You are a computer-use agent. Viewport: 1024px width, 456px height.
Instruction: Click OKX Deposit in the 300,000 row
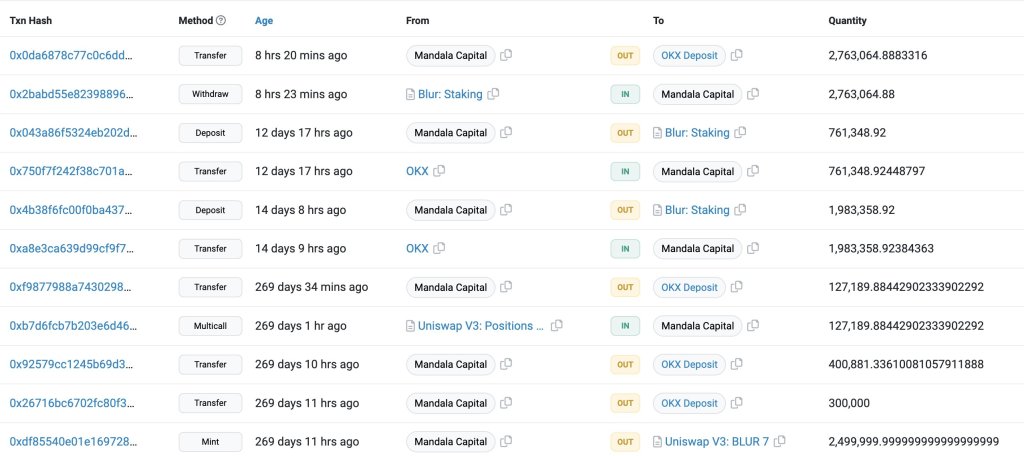(x=688, y=403)
